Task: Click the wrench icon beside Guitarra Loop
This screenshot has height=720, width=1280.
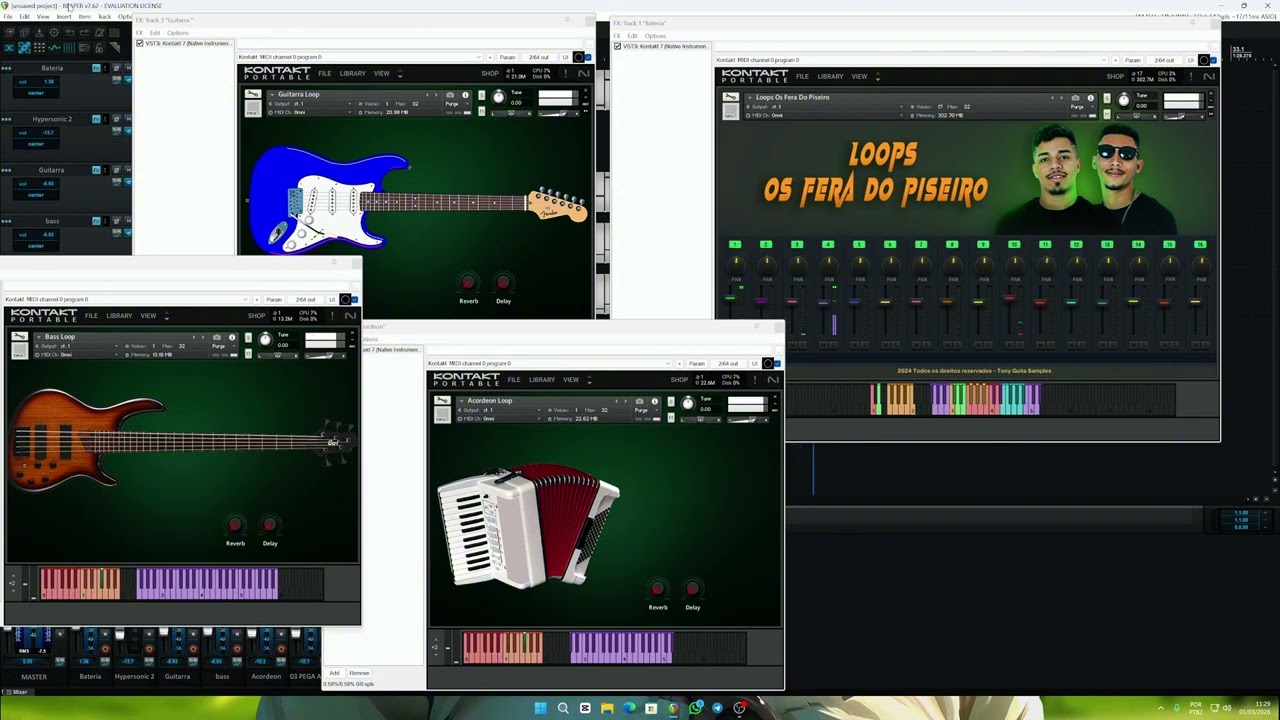Action: click(253, 94)
